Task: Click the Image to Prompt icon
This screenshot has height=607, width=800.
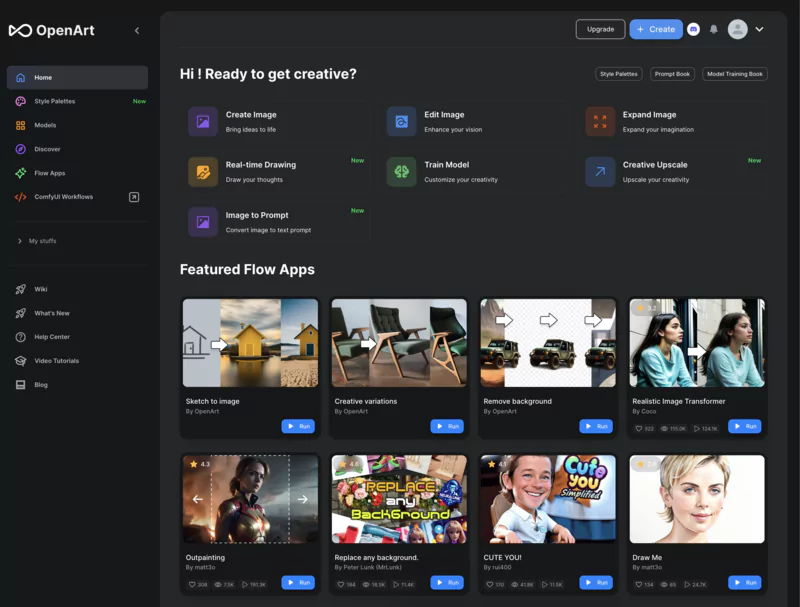Action: (x=203, y=222)
